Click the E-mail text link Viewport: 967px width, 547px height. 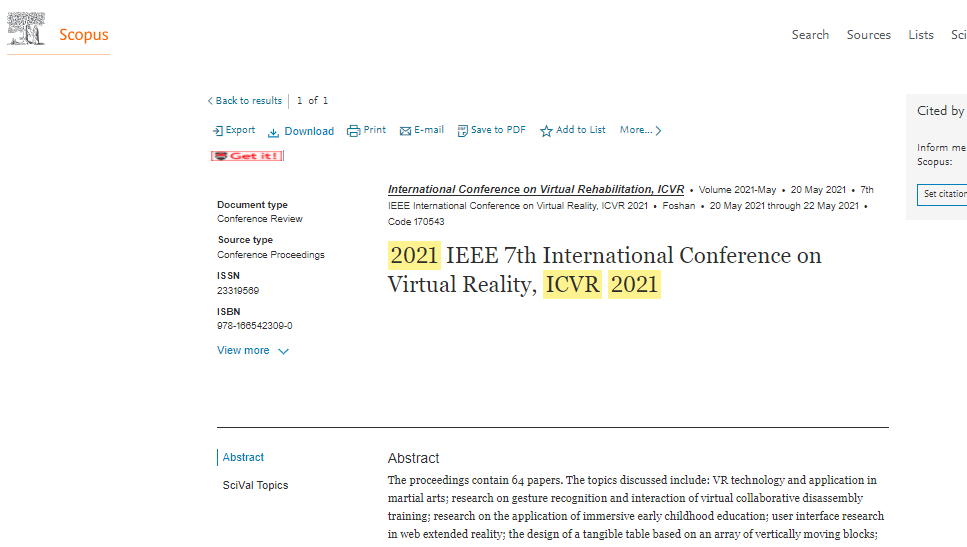click(x=429, y=130)
